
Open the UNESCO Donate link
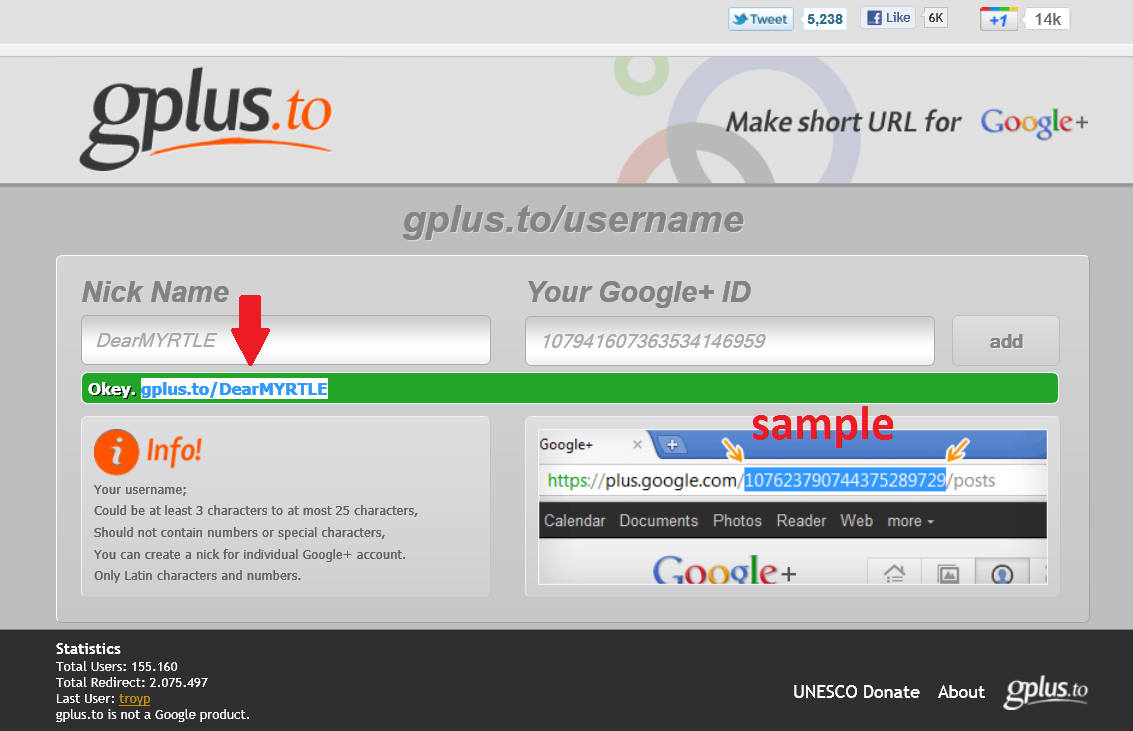pyautogui.click(x=856, y=692)
